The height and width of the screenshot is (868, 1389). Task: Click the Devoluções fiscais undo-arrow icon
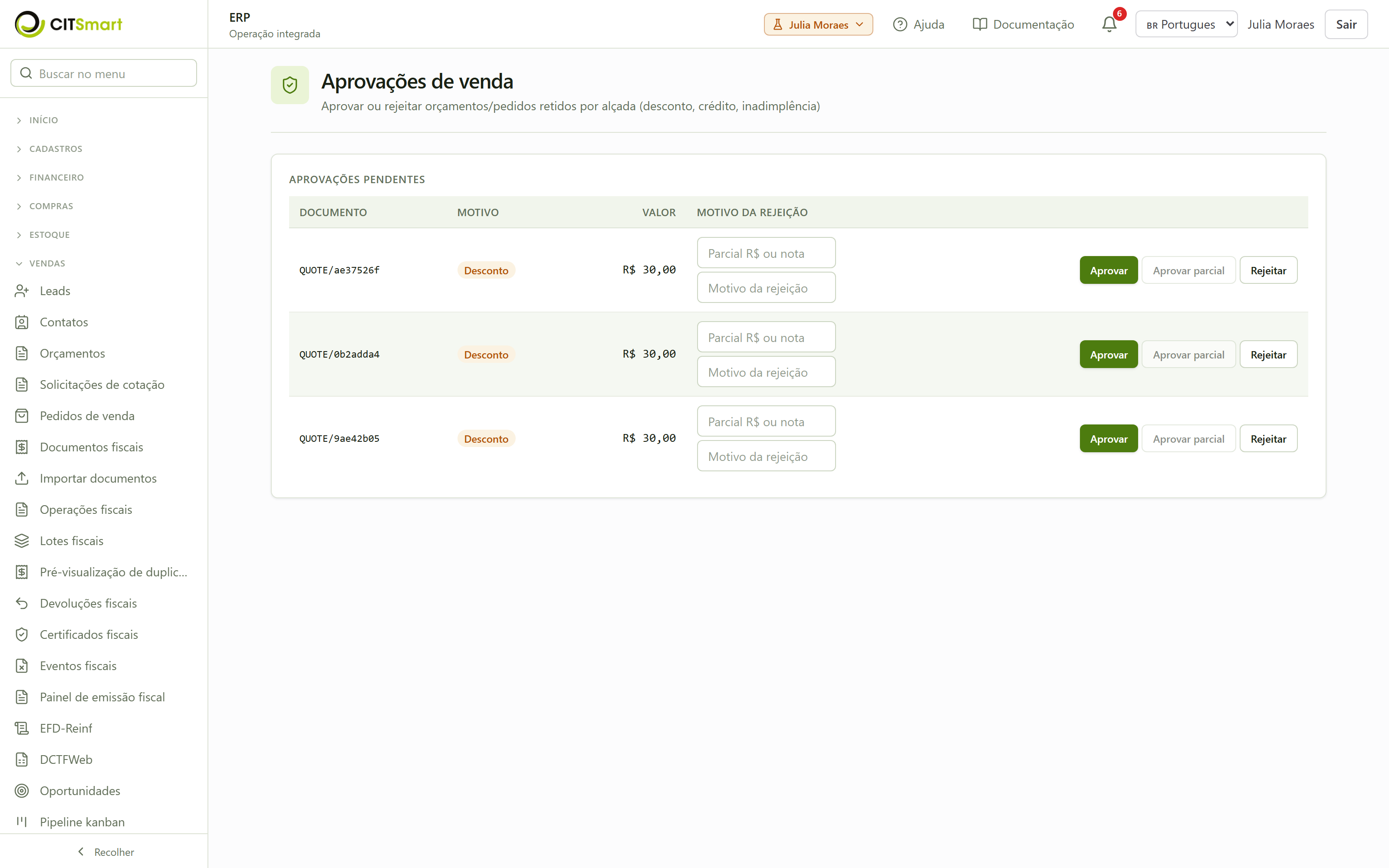[22, 603]
